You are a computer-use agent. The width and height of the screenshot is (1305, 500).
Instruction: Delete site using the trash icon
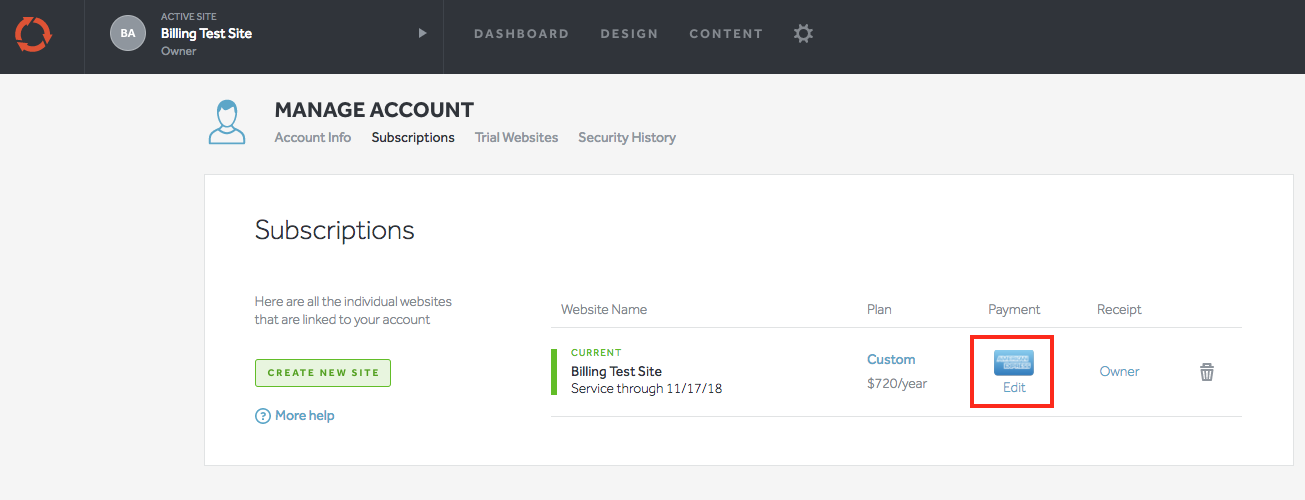point(1207,372)
